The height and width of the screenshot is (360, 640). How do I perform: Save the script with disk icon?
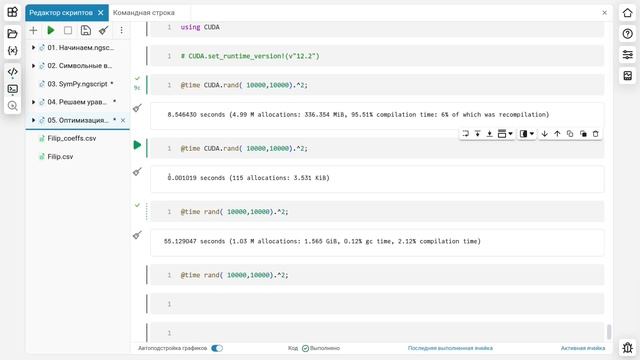pyautogui.click(x=86, y=30)
